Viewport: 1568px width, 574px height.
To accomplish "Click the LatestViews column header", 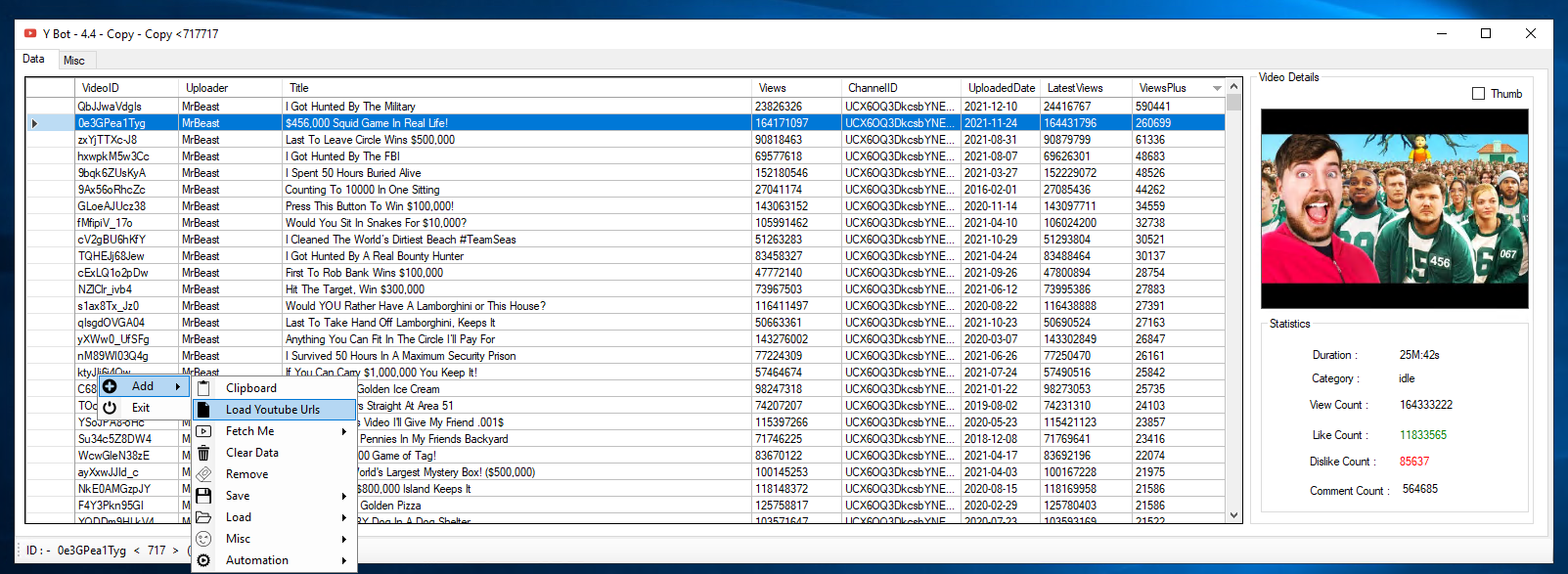I will click(x=1086, y=88).
